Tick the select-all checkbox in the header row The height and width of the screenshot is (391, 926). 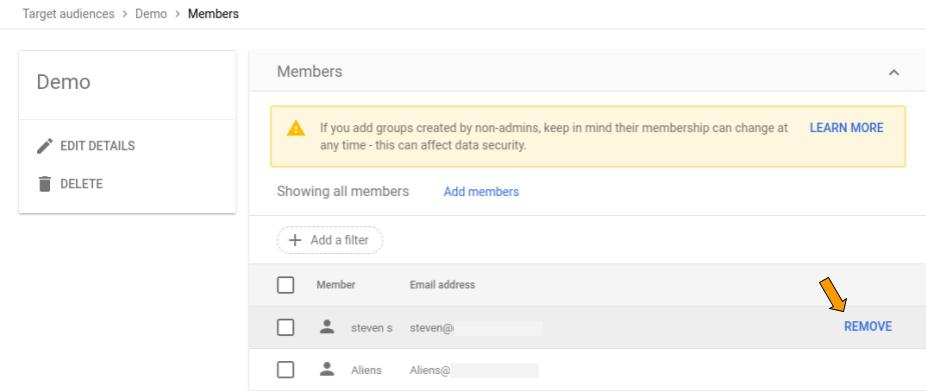click(x=285, y=285)
